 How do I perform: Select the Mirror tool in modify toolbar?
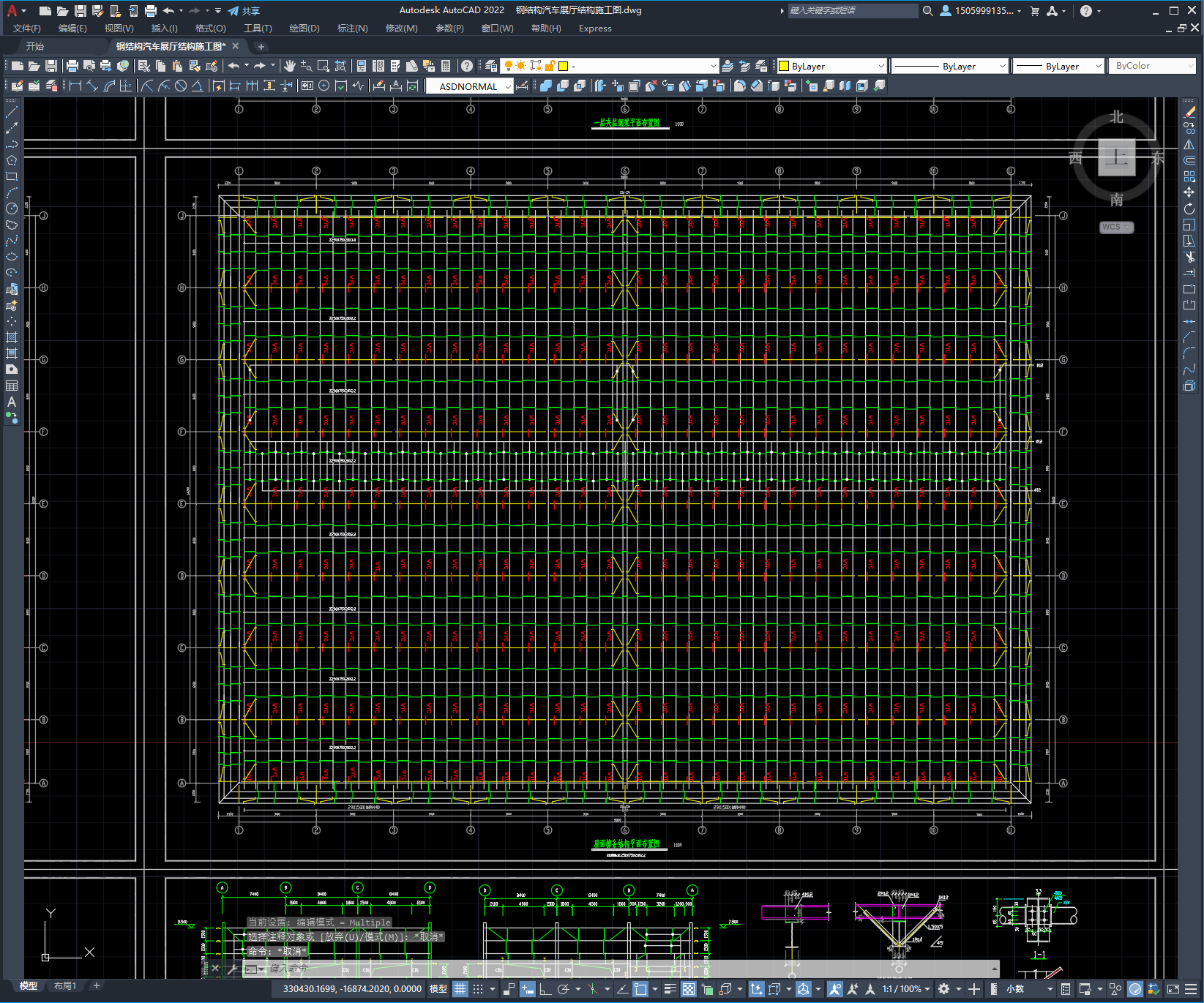(x=1189, y=144)
